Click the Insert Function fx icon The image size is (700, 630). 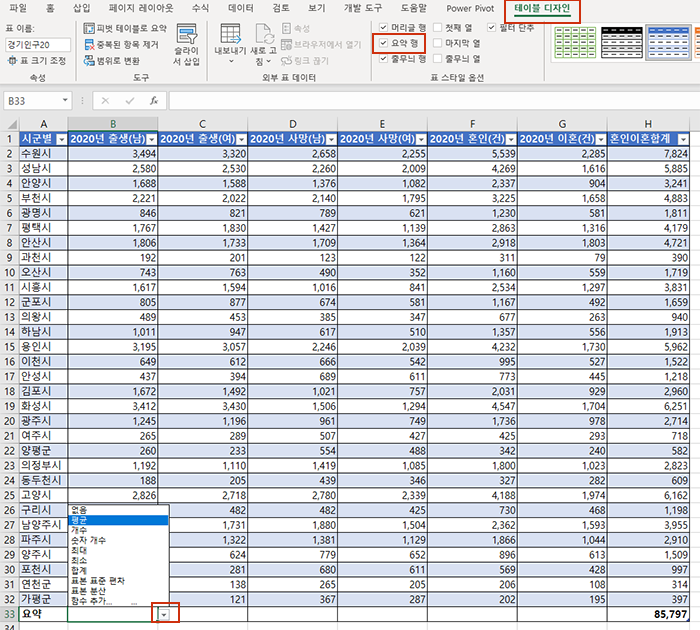(154, 101)
